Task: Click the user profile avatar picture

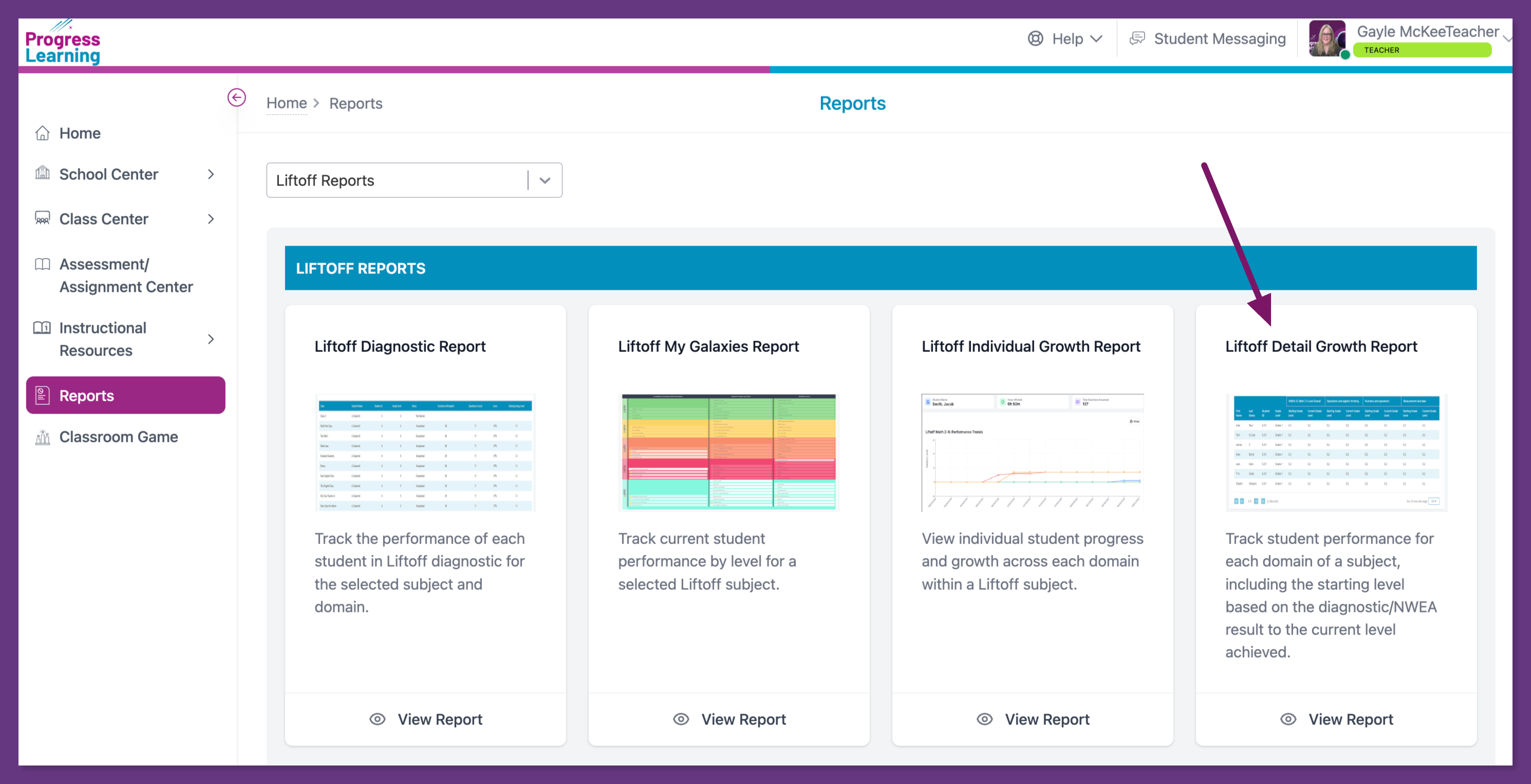Action: [1327, 39]
